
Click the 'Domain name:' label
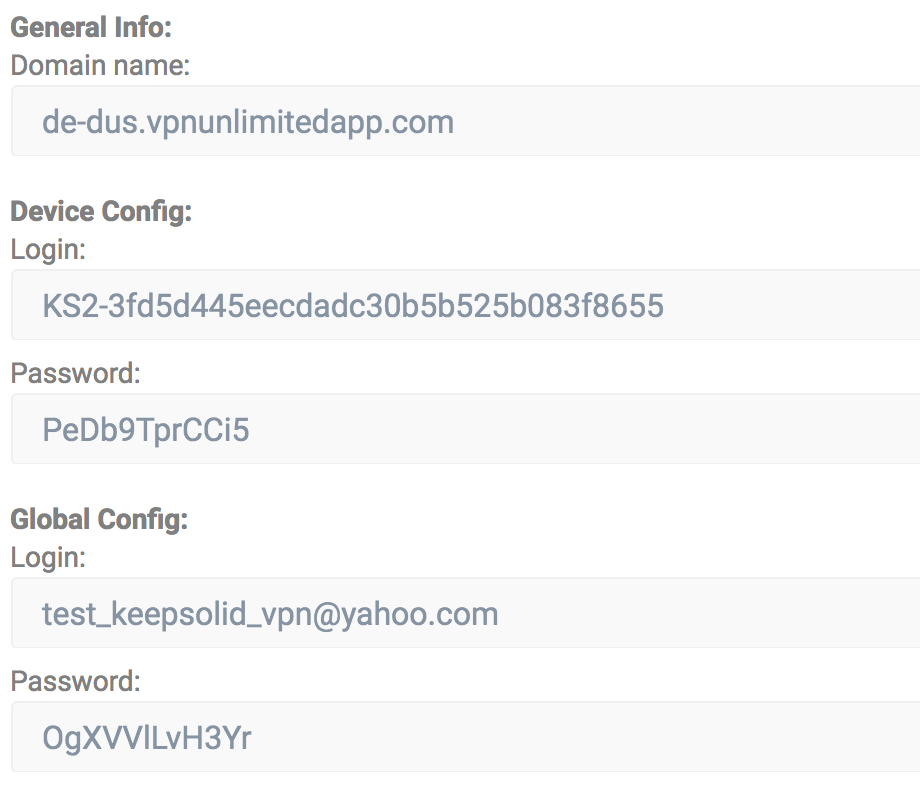tap(100, 65)
